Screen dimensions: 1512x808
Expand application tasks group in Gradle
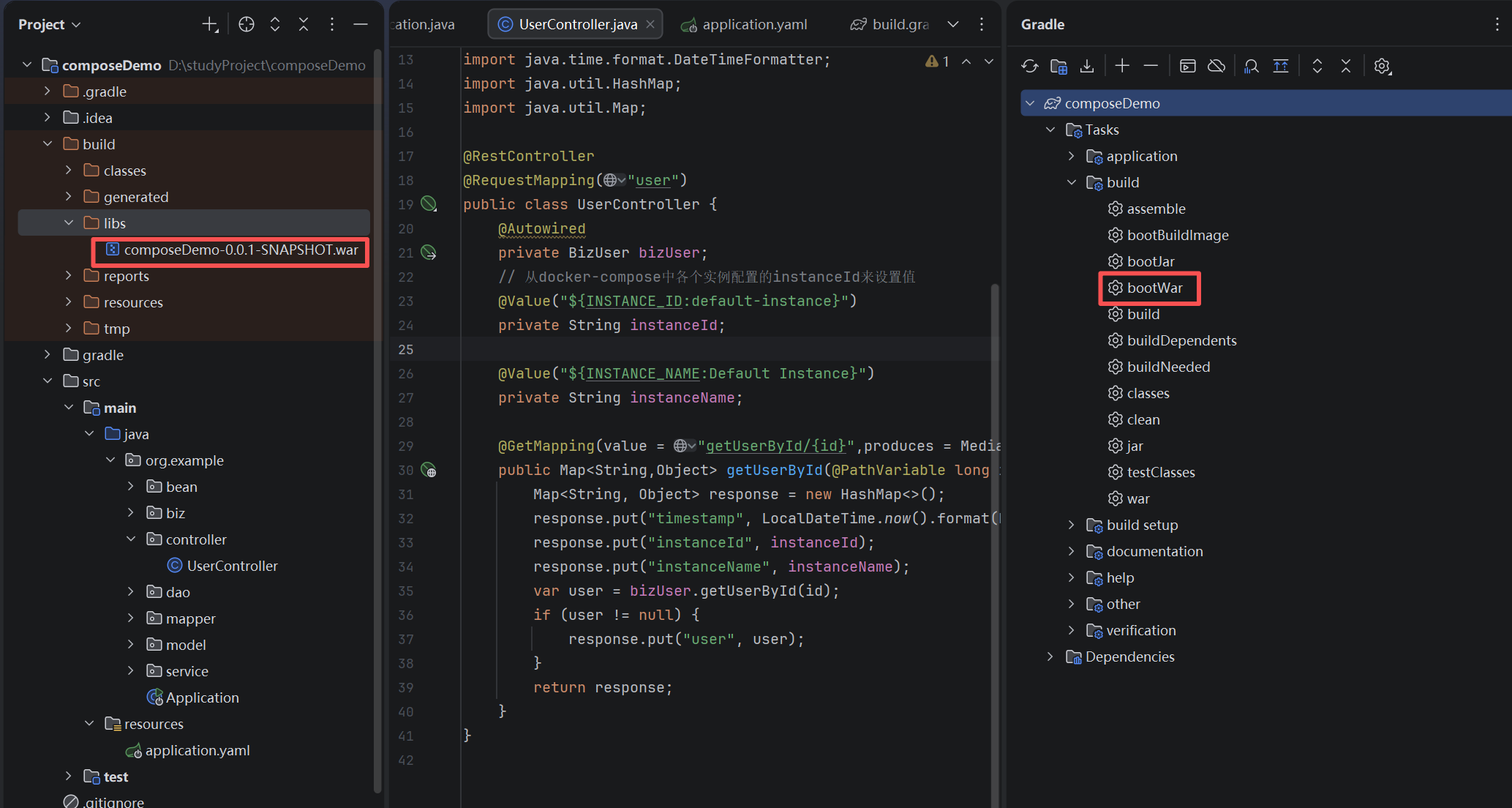1072,156
